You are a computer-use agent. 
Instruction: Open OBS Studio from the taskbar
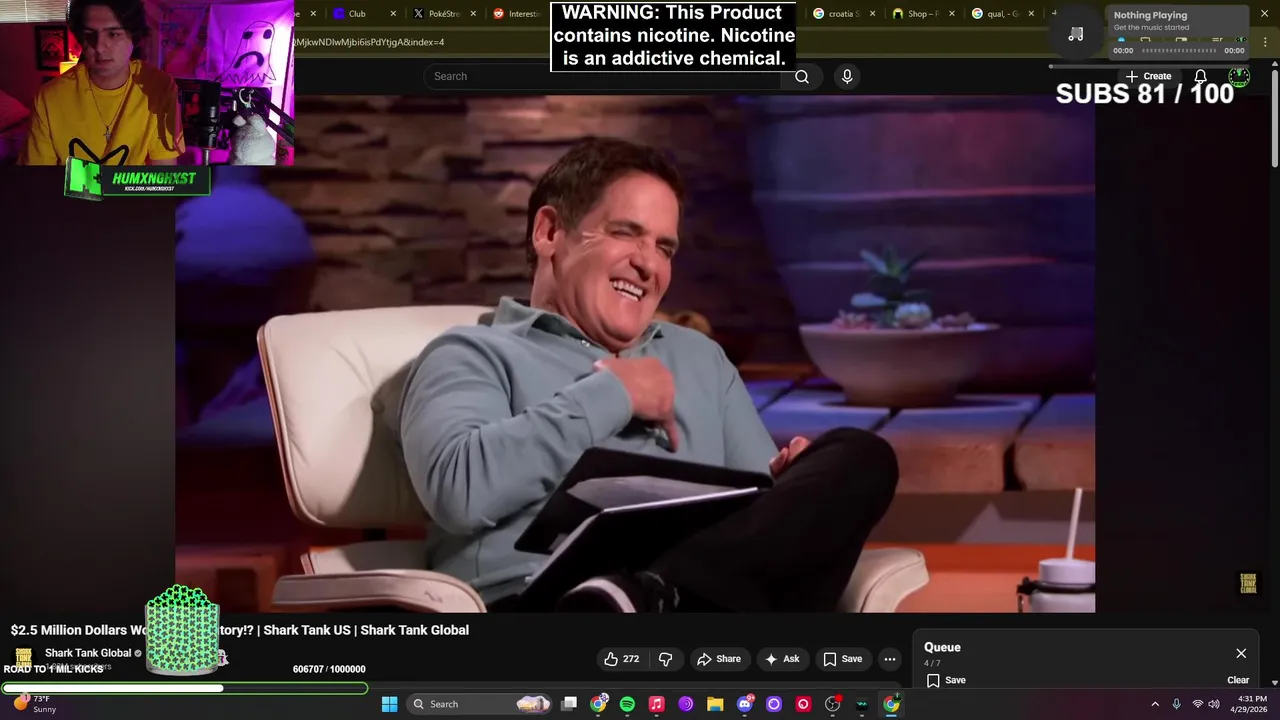point(832,704)
